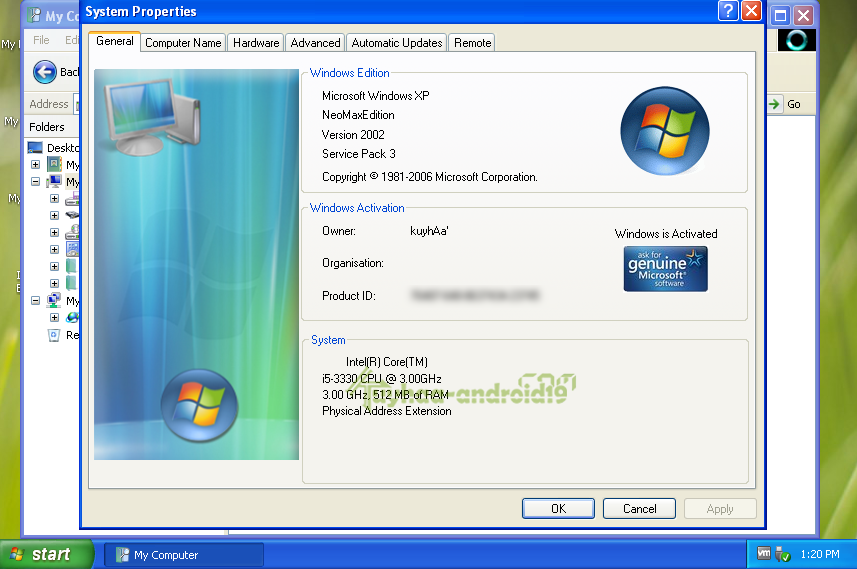Open the Computer Name tab

pos(183,43)
